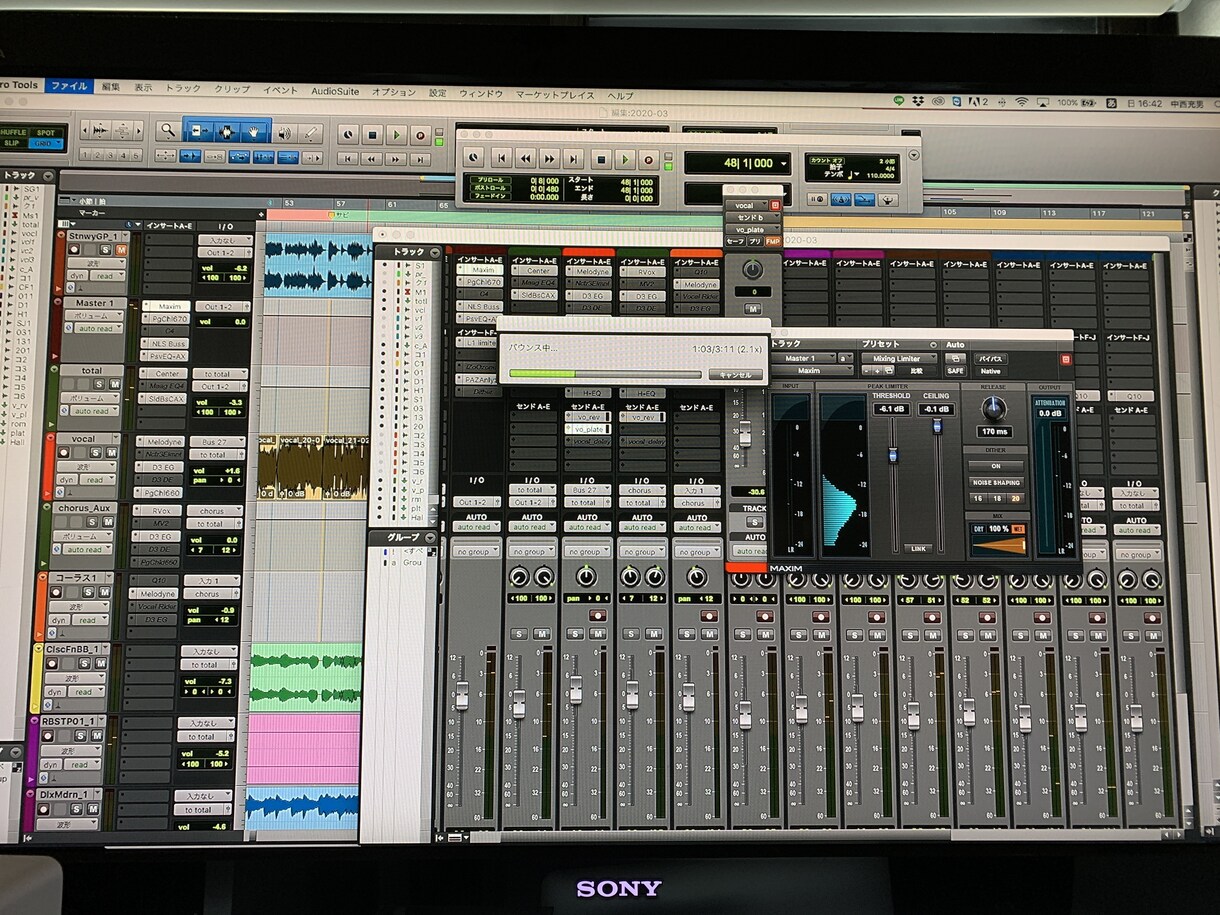This screenshot has width=1220, height=915.
Task: Click Play in the Edit window toolbar
Action: [396, 135]
